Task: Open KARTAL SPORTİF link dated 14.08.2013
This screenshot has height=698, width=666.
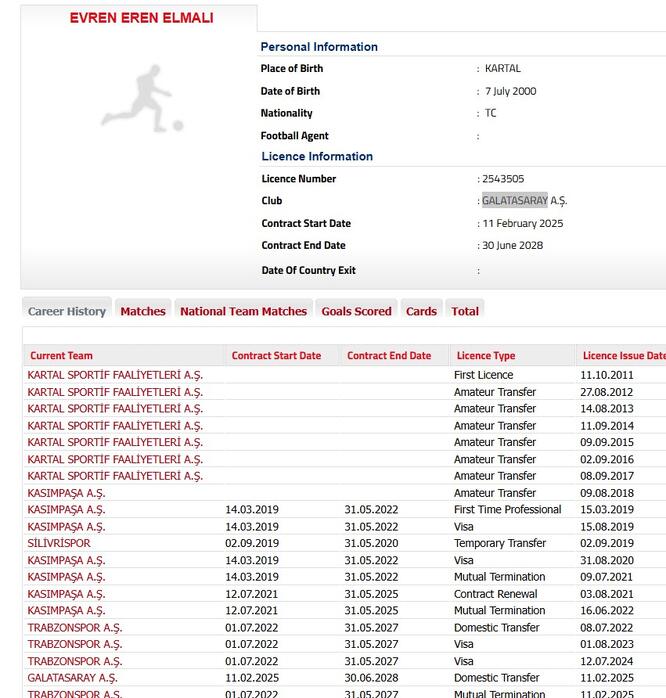Action: 115,409
